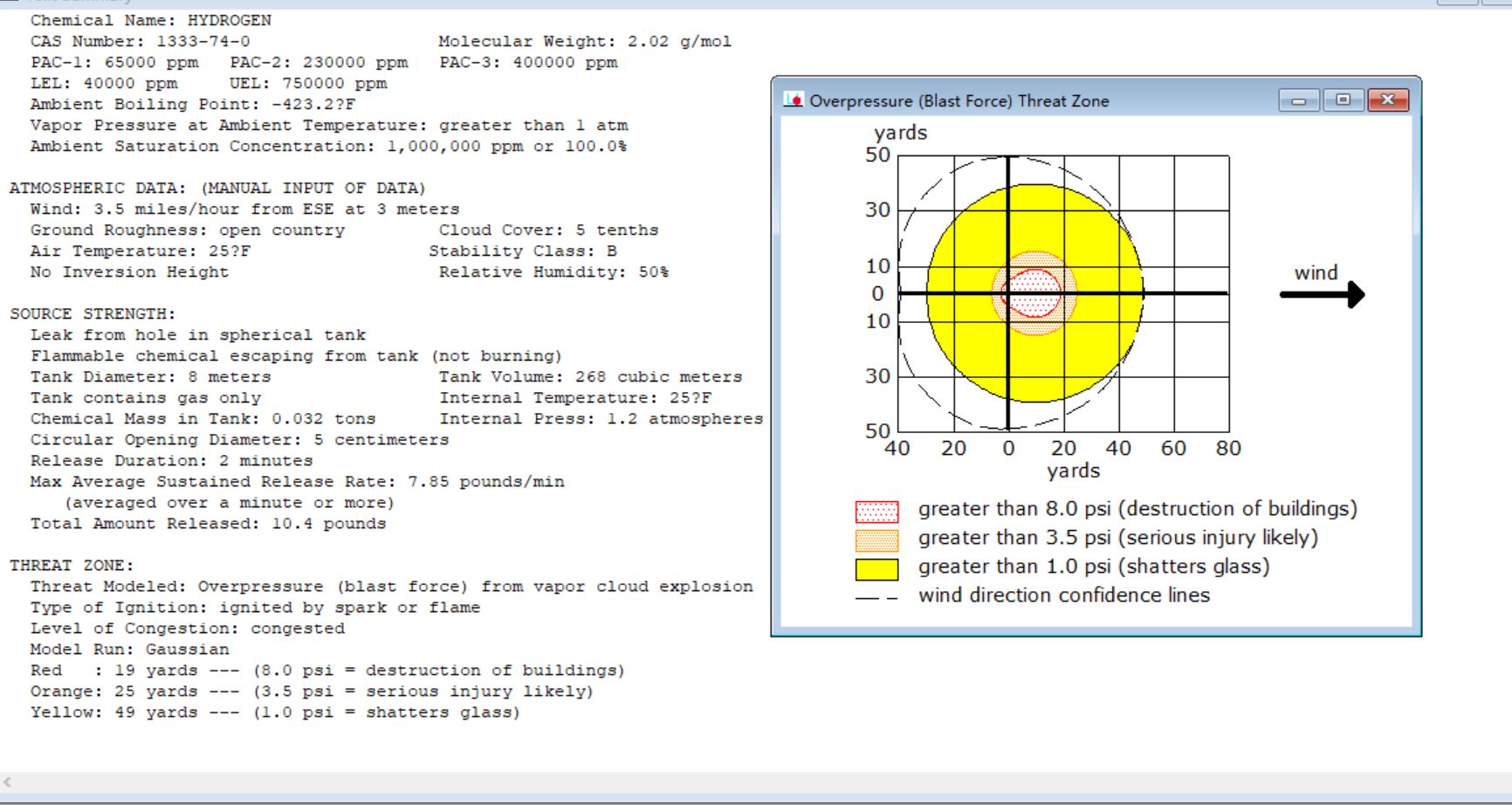Click the horizontal axis 'yards' label
This screenshot has width=1512, height=805.
1073,471
